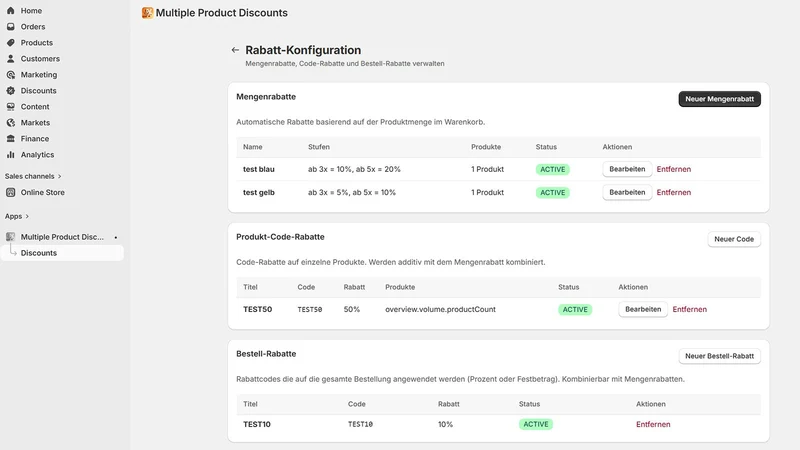Click the Finance bank icon
800x450 pixels.
click(11, 138)
